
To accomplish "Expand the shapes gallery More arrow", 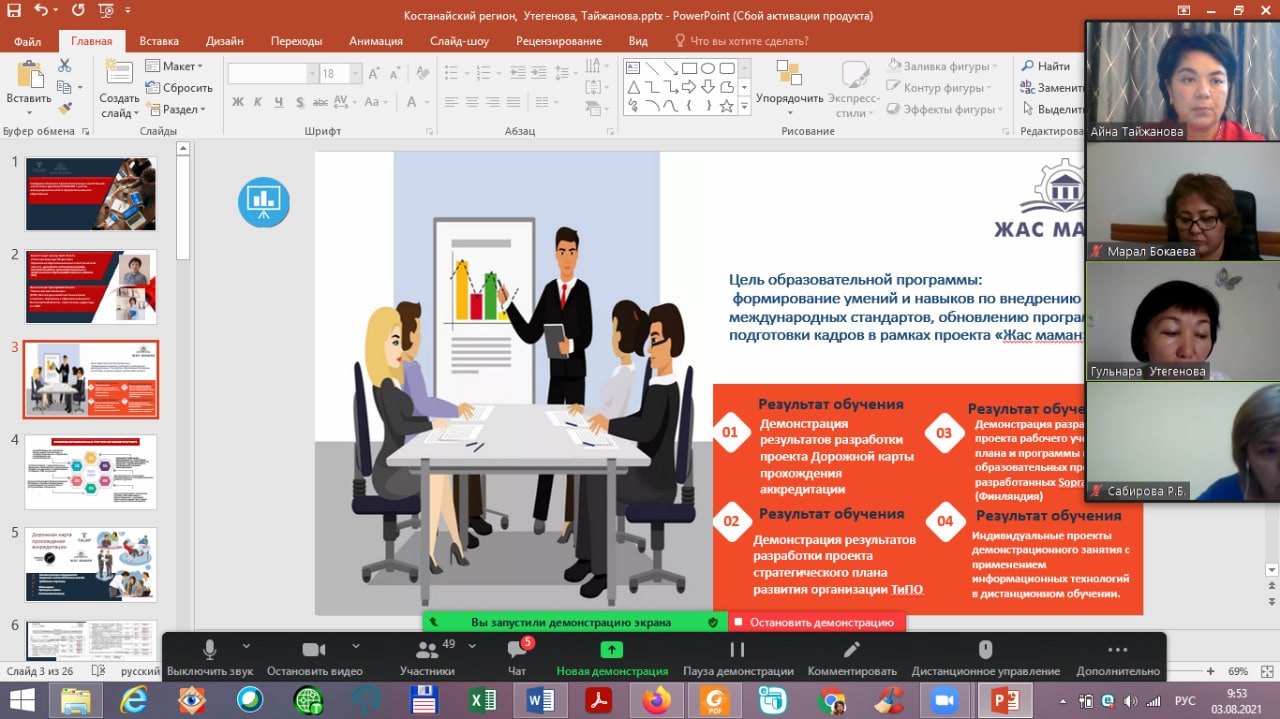I will 744,105.
